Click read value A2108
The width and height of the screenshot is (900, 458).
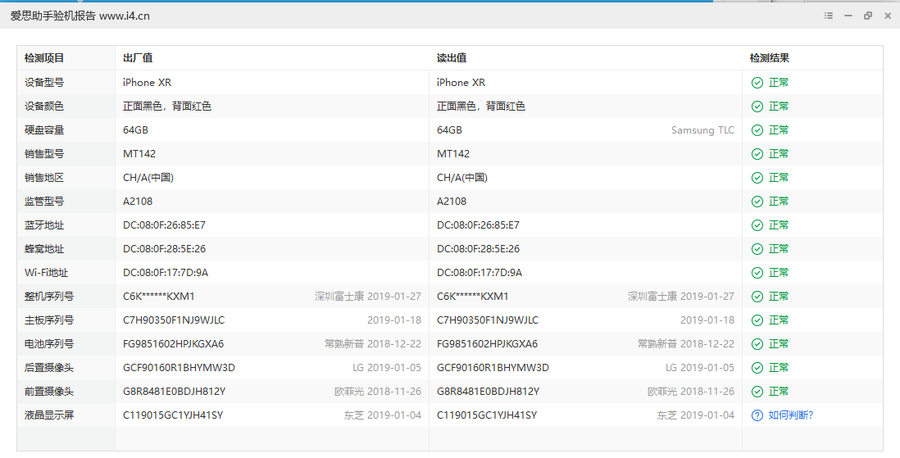click(x=452, y=201)
